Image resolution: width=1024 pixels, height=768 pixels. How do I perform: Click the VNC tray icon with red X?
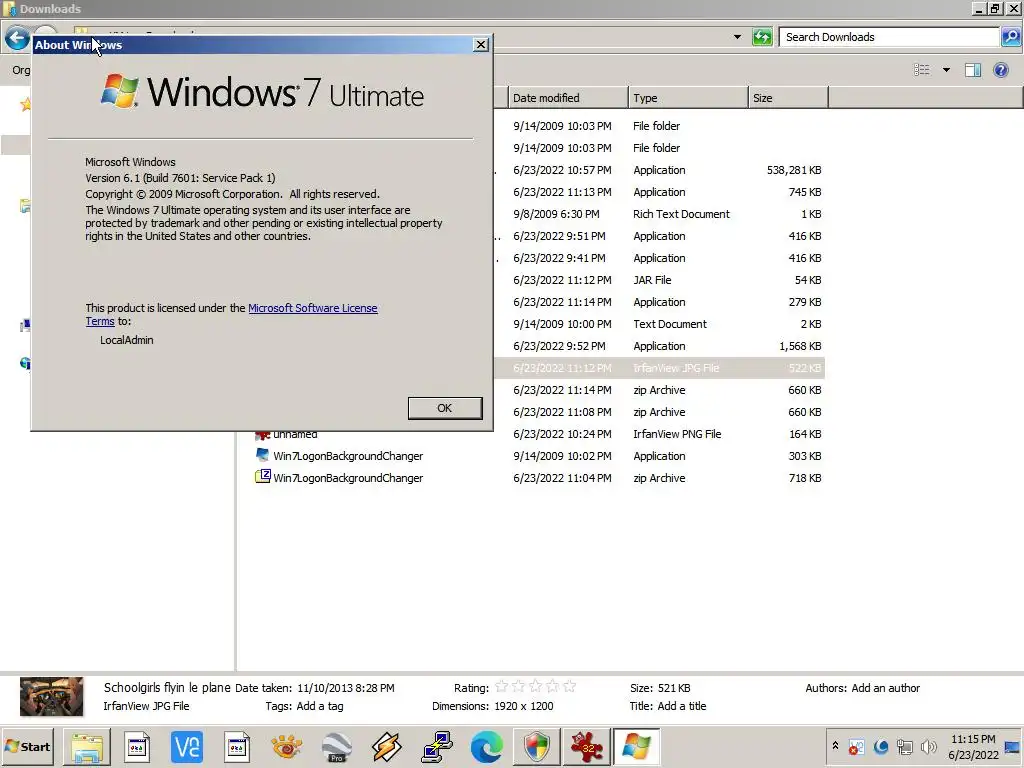856,746
